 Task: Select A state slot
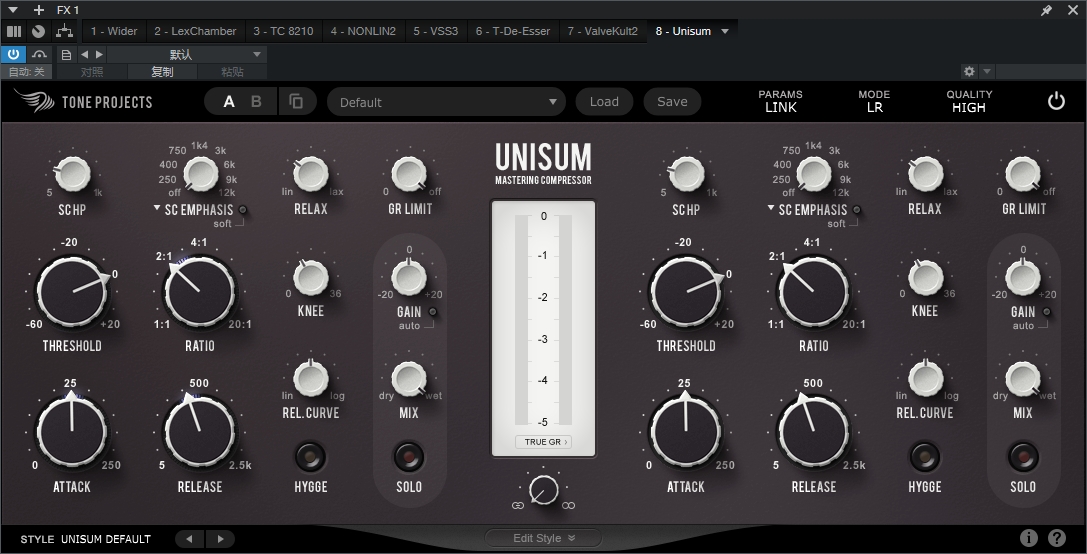[x=229, y=102]
